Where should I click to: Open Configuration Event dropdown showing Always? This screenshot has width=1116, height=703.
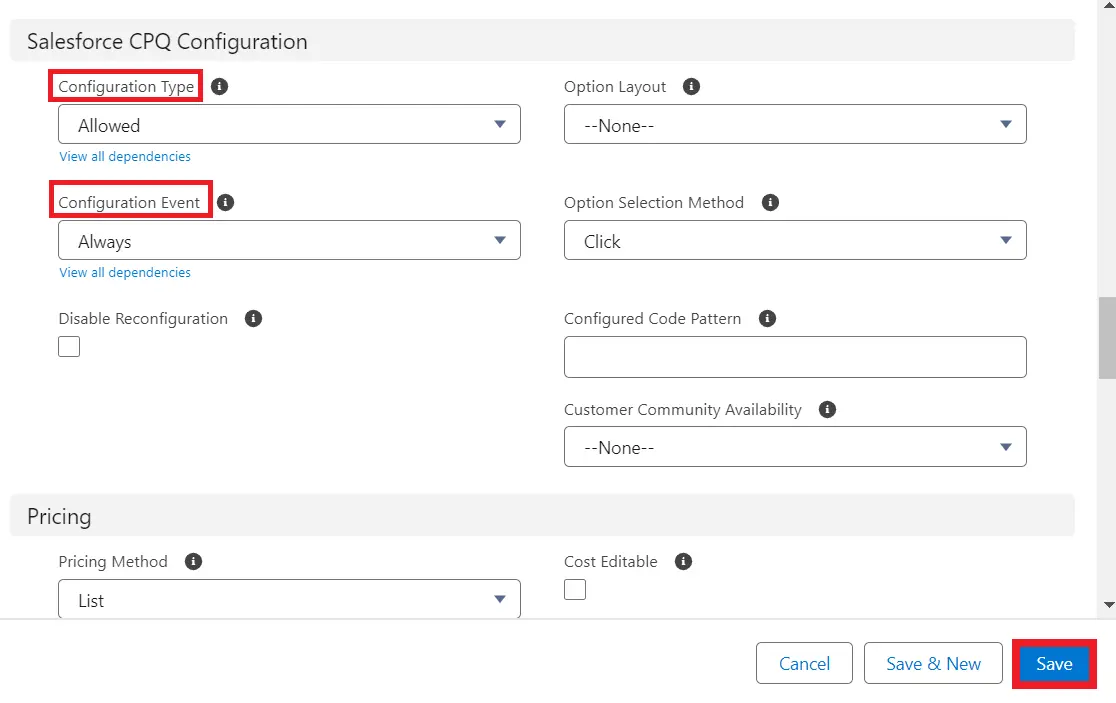(289, 241)
